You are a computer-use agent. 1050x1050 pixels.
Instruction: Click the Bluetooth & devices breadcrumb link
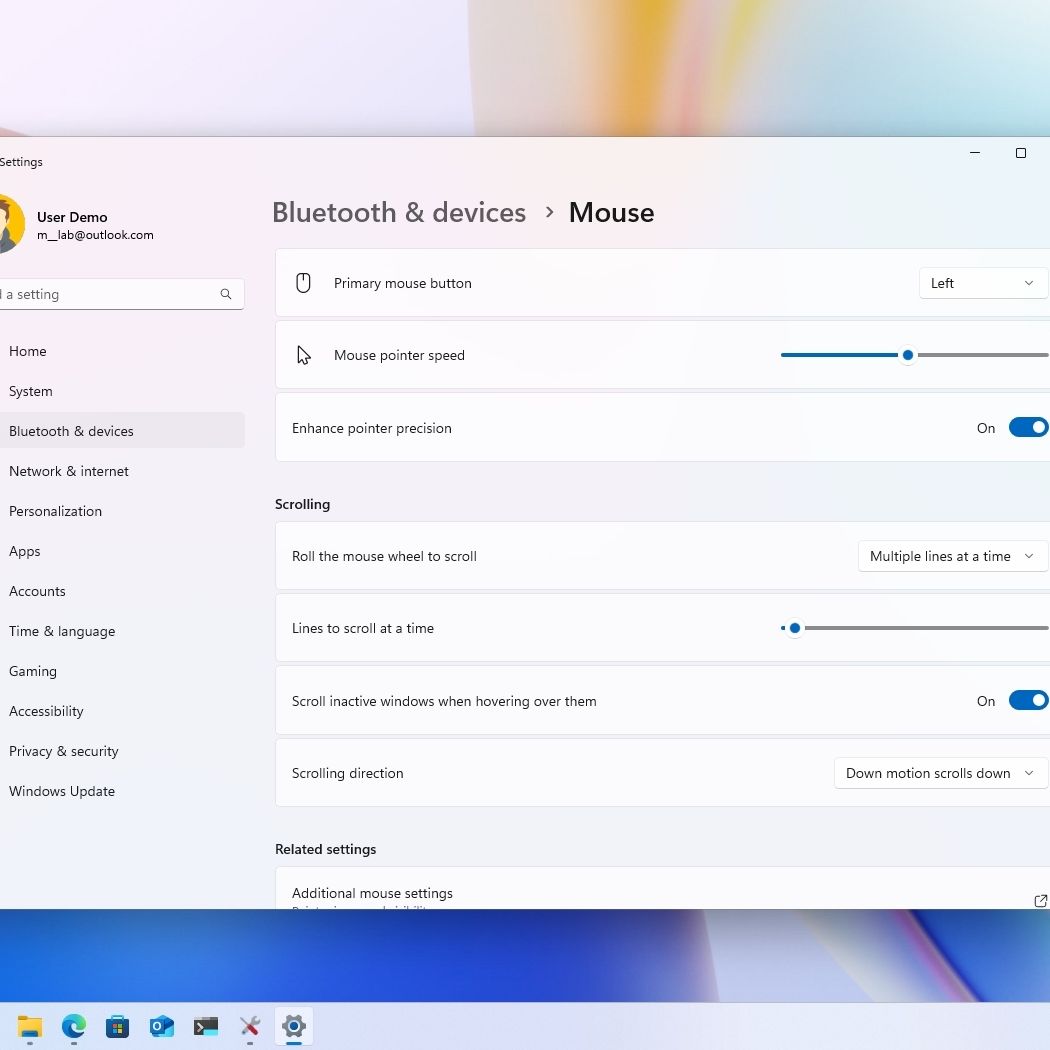click(399, 212)
